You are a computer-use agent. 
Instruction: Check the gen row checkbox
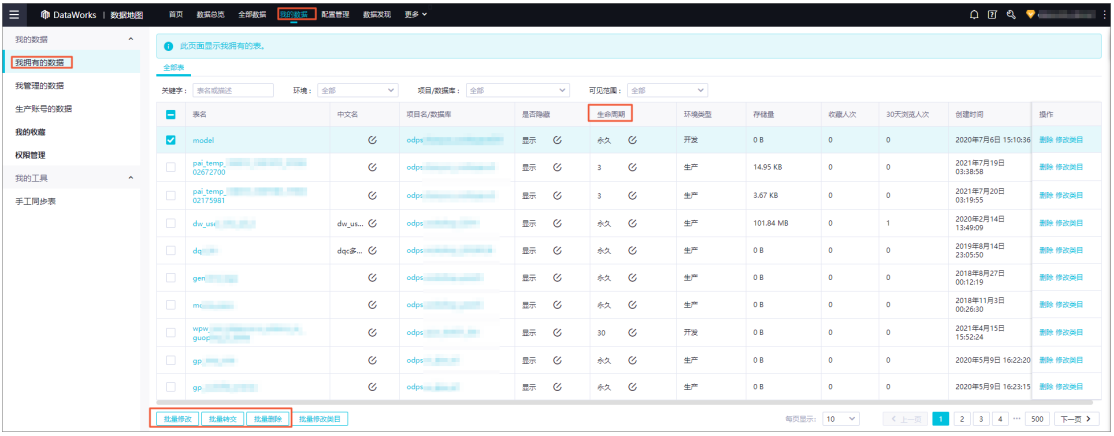[171, 277]
